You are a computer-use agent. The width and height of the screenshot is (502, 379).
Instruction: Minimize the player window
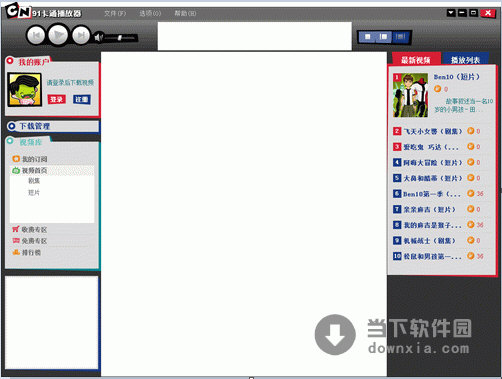coord(462,13)
